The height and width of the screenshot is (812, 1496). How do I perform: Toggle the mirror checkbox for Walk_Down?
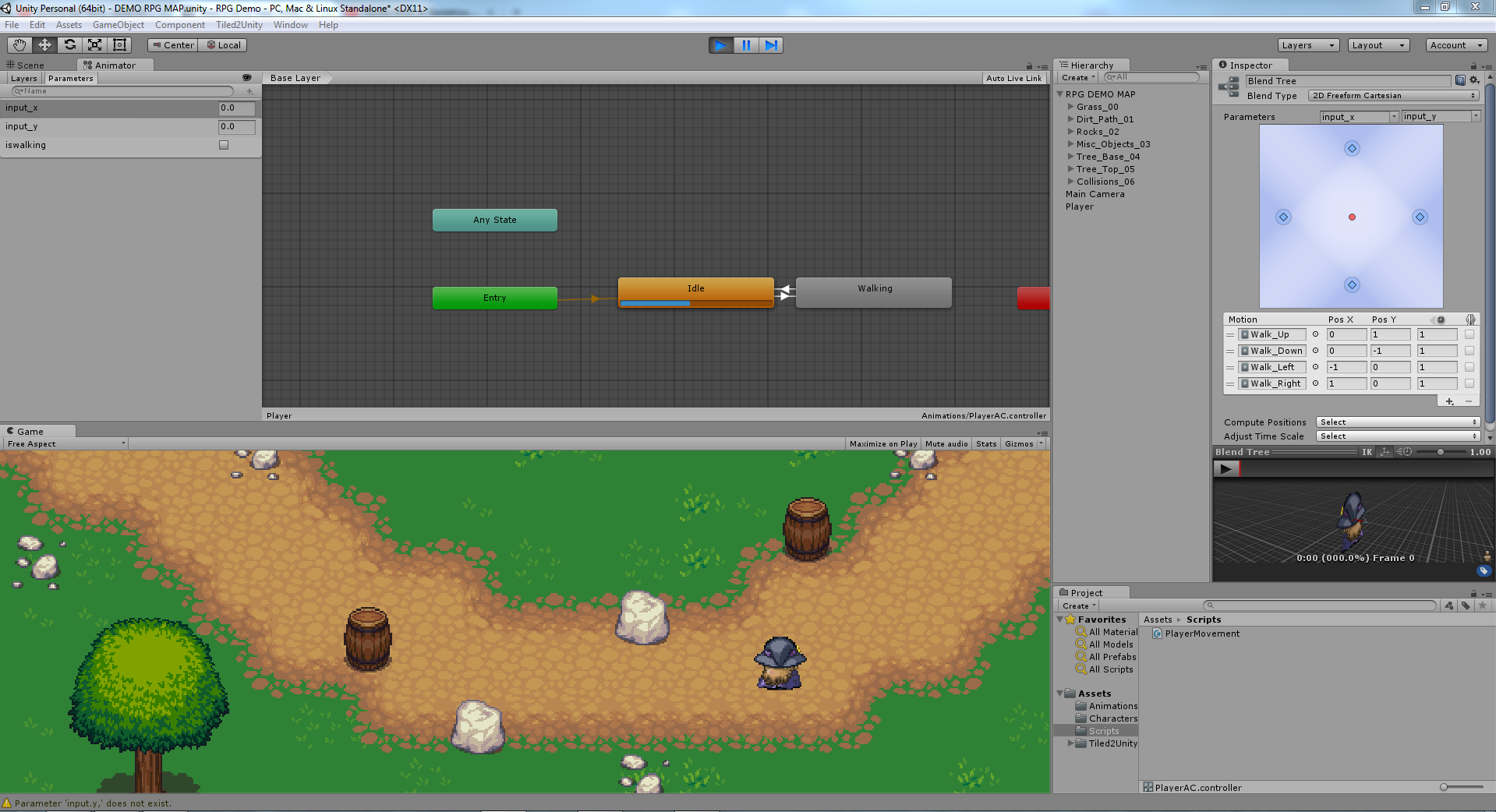tap(1469, 351)
